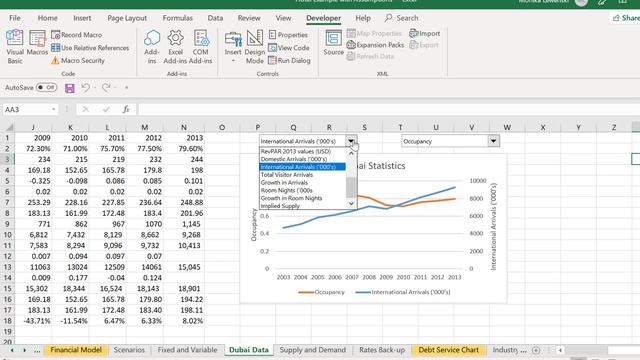The width and height of the screenshot is (640, 360).
Task: Click XML Import
Action: 424,33
